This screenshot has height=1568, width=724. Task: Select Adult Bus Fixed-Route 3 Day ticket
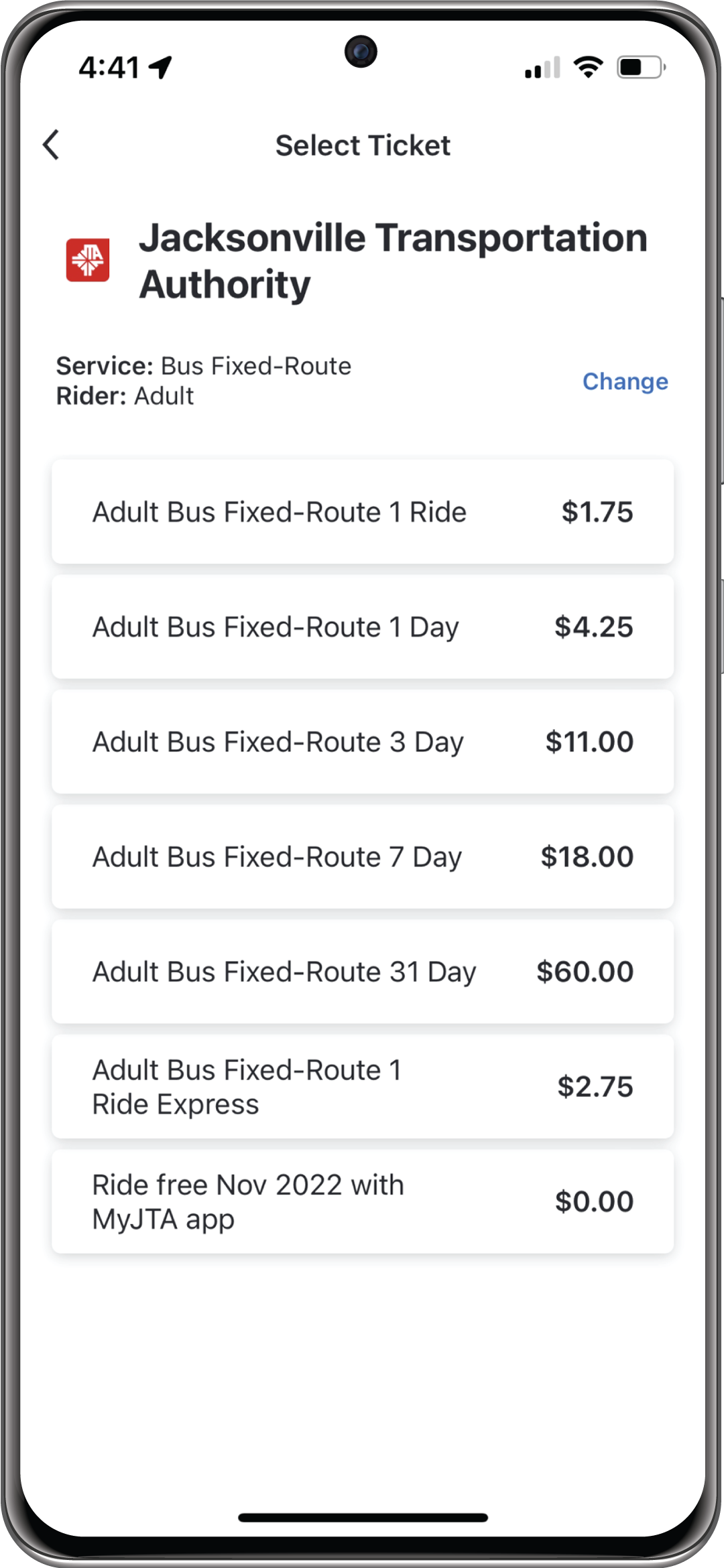(363, 742)
